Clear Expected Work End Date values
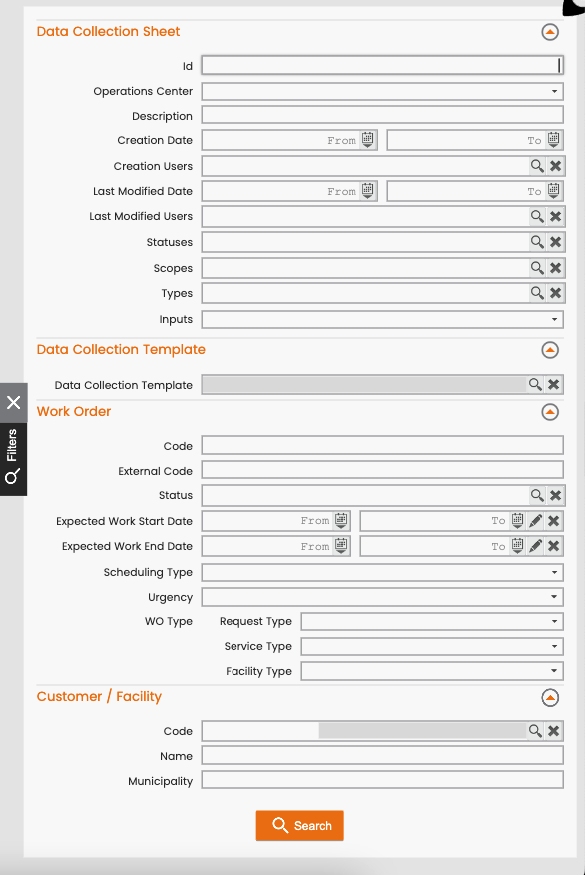 click(x=553, y=546)
